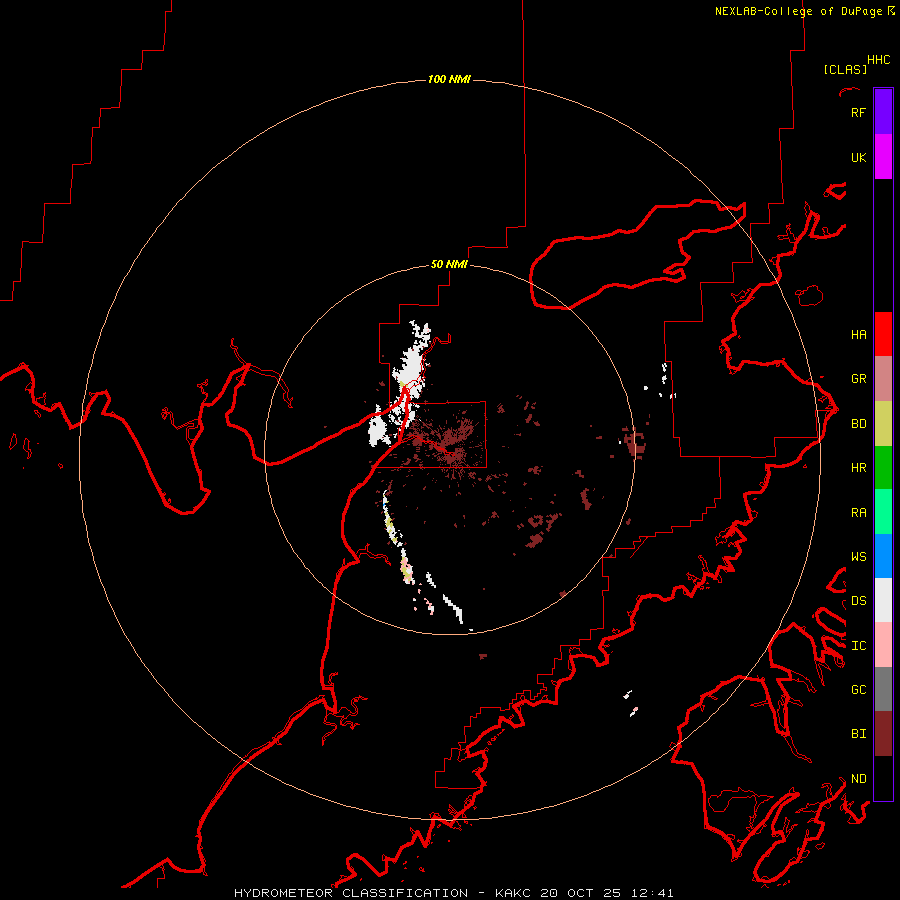
Task: Click the WS legend label
Action: pos(858,556)
